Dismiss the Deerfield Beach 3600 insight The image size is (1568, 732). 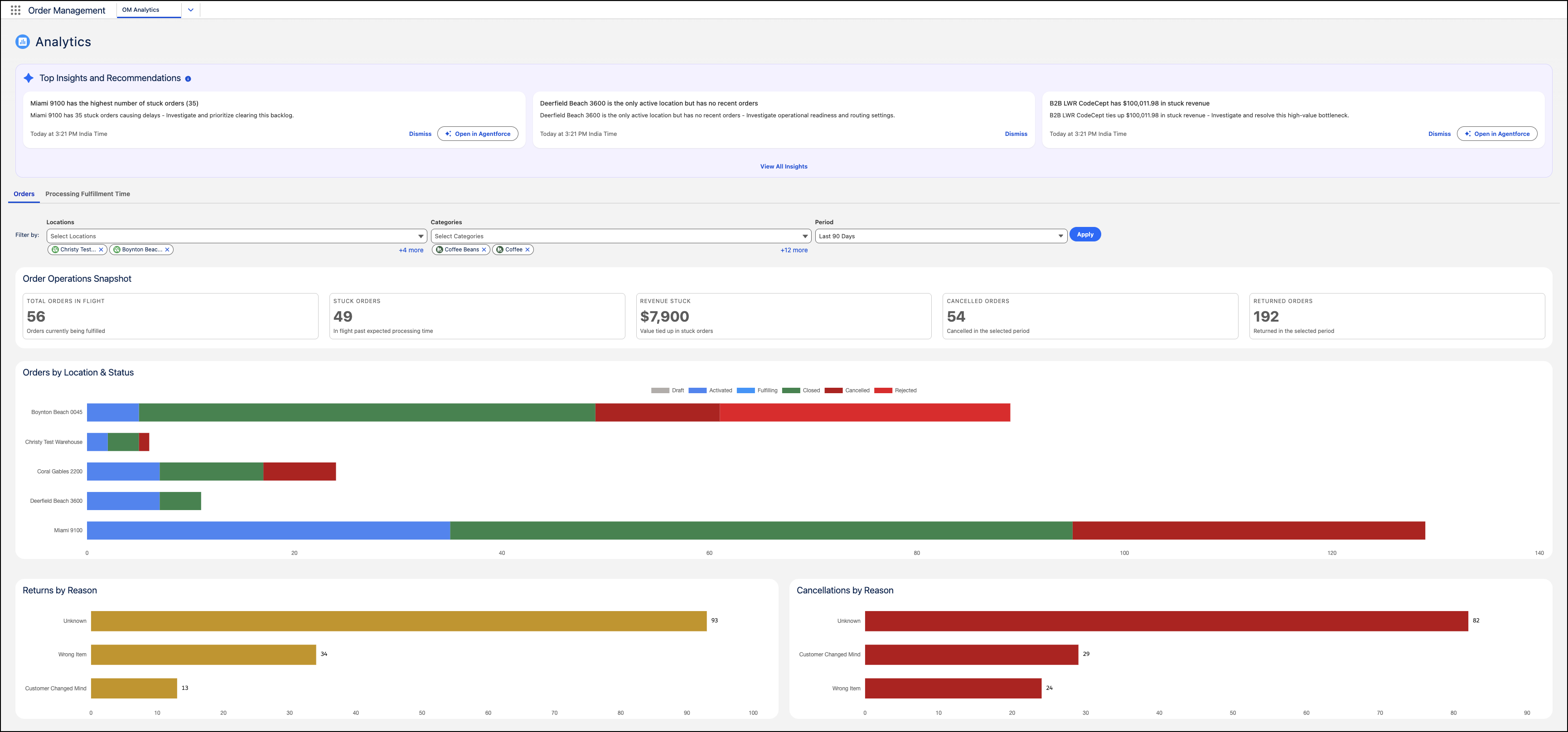[x=1016, y=134]
